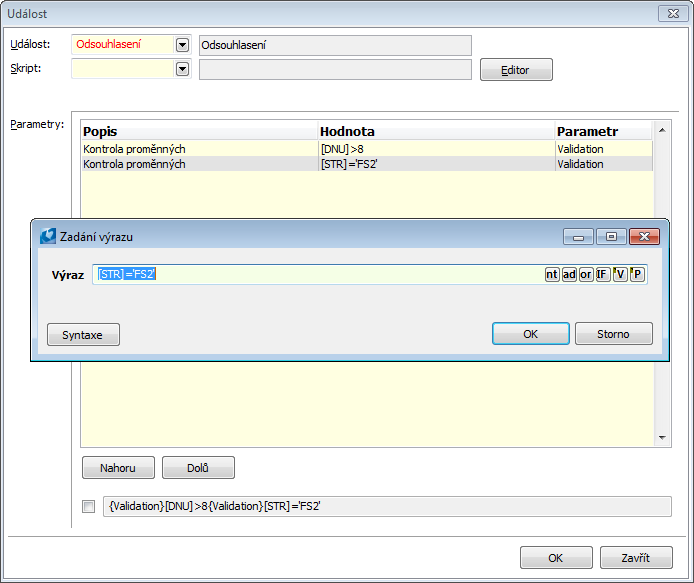
Task: Move the parameter up with Nahoru
Action: (x=118, y=467)
